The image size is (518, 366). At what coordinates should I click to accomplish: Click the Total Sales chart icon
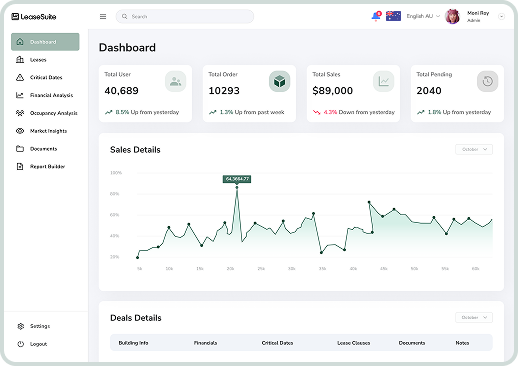(x=383, y=81)
